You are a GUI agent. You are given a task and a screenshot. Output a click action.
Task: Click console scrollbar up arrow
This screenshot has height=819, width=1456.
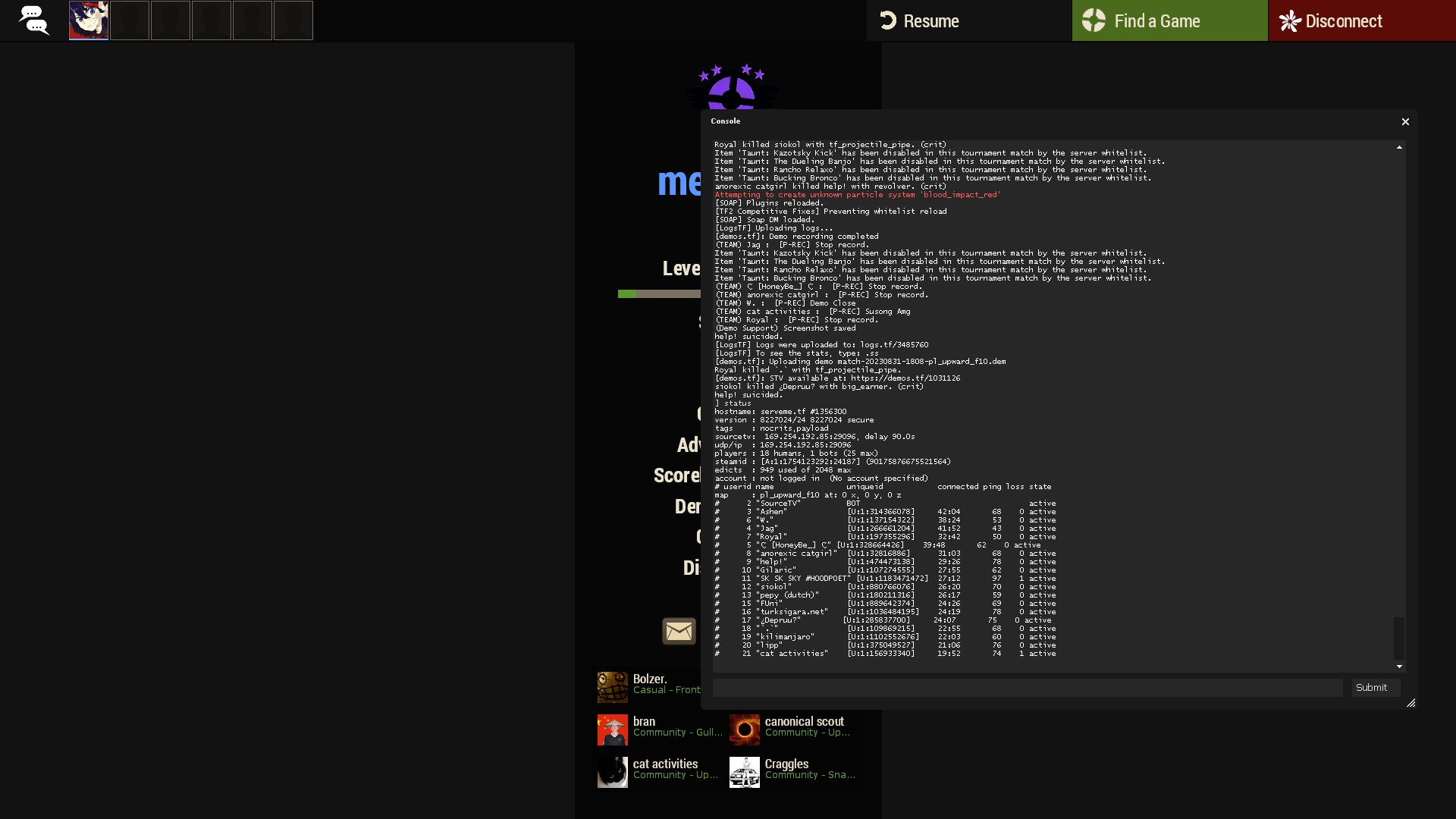pos(1399,147)
